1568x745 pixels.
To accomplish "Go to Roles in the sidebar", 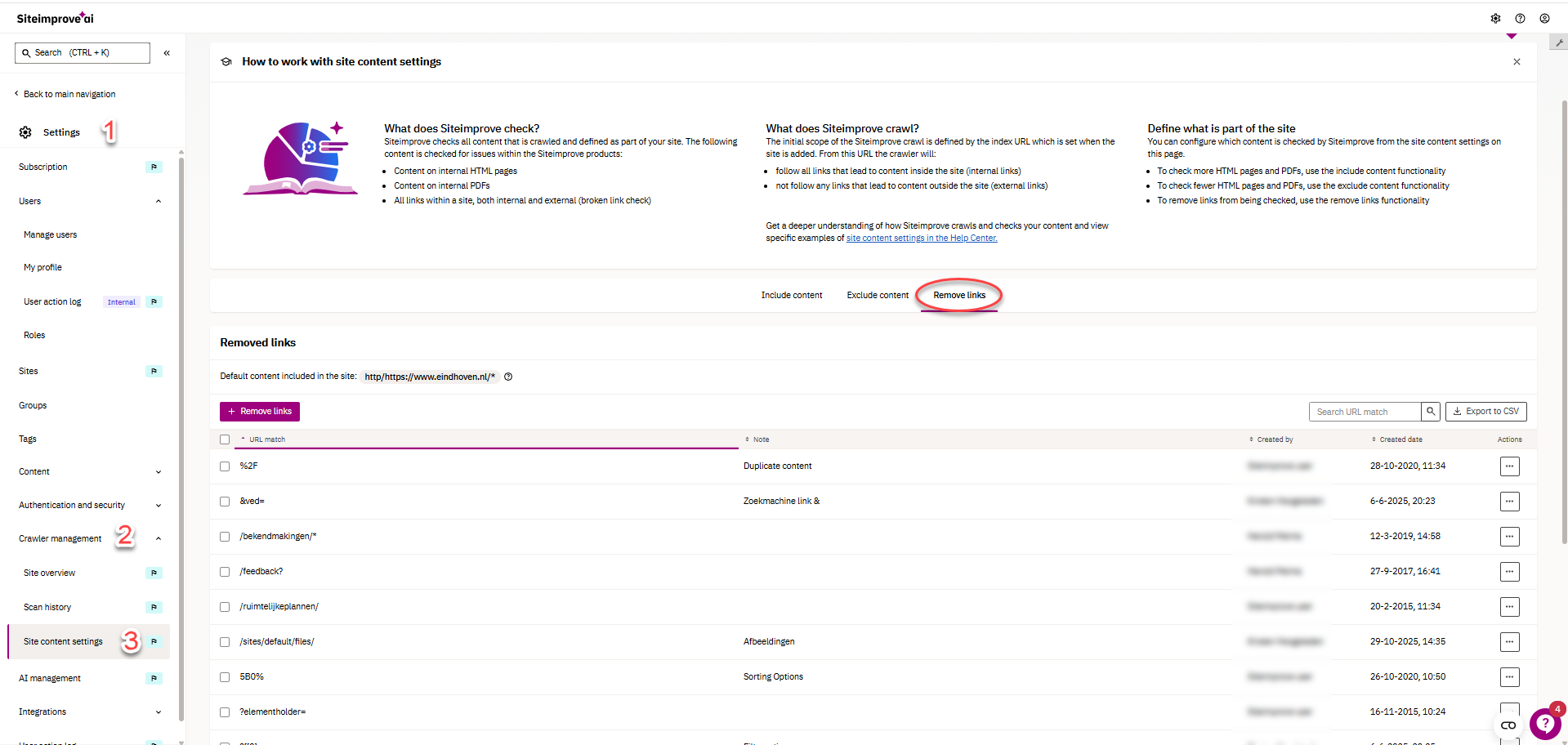I will (x=34, y=336).
